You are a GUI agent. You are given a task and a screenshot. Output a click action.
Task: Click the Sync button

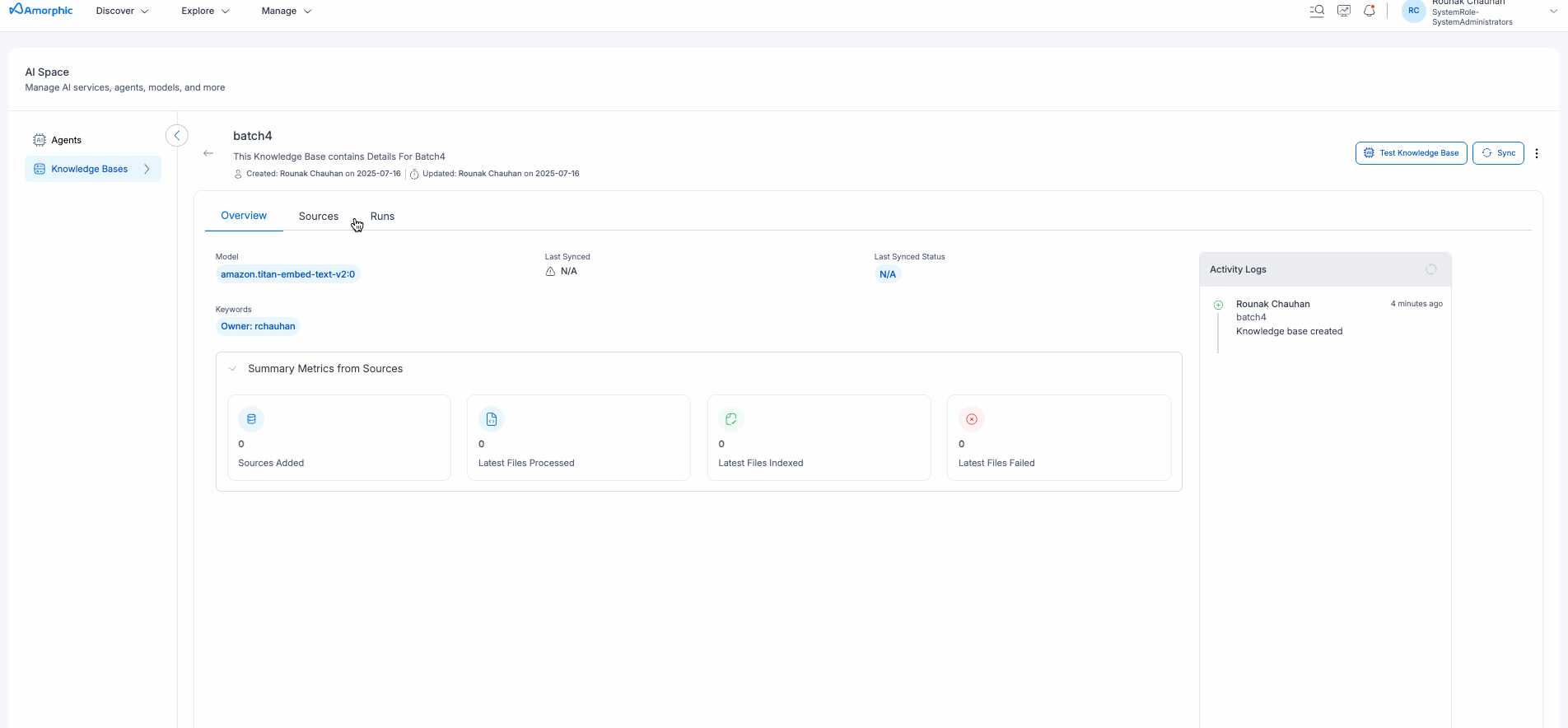click(x=1498, y=153)
